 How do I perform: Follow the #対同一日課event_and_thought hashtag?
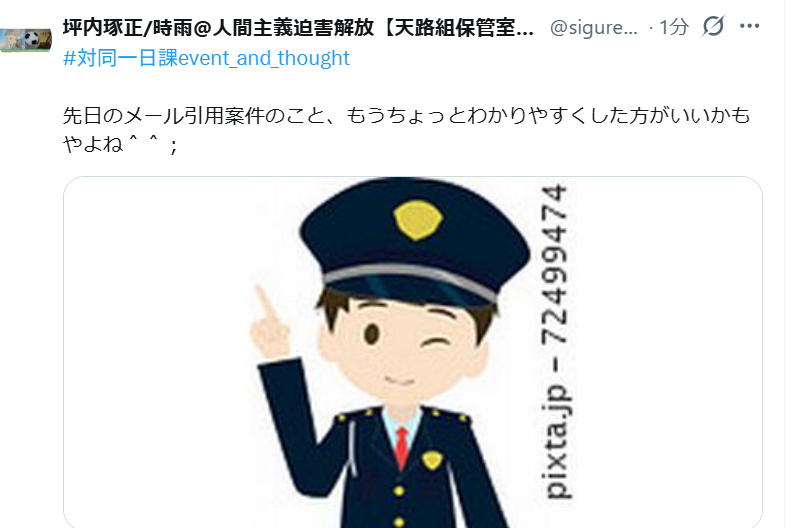pyautogui.click(x=206, y=58)
